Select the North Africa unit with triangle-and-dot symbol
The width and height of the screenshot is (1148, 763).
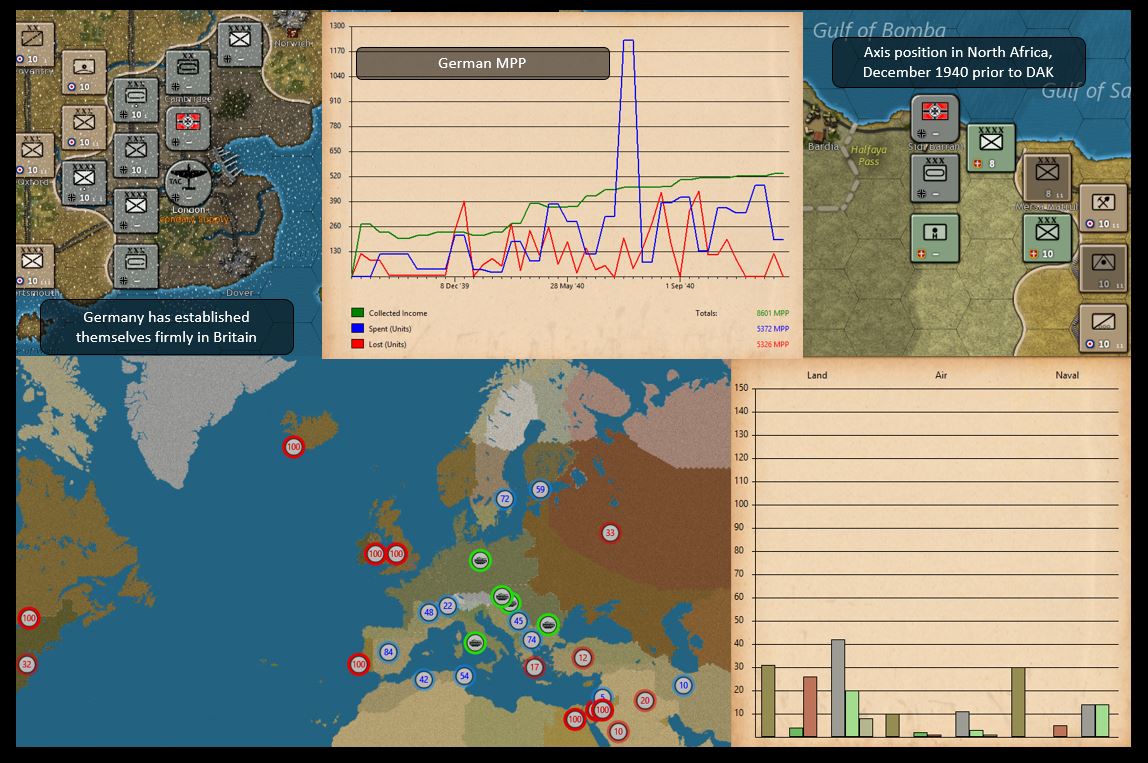click(1103, 268)
